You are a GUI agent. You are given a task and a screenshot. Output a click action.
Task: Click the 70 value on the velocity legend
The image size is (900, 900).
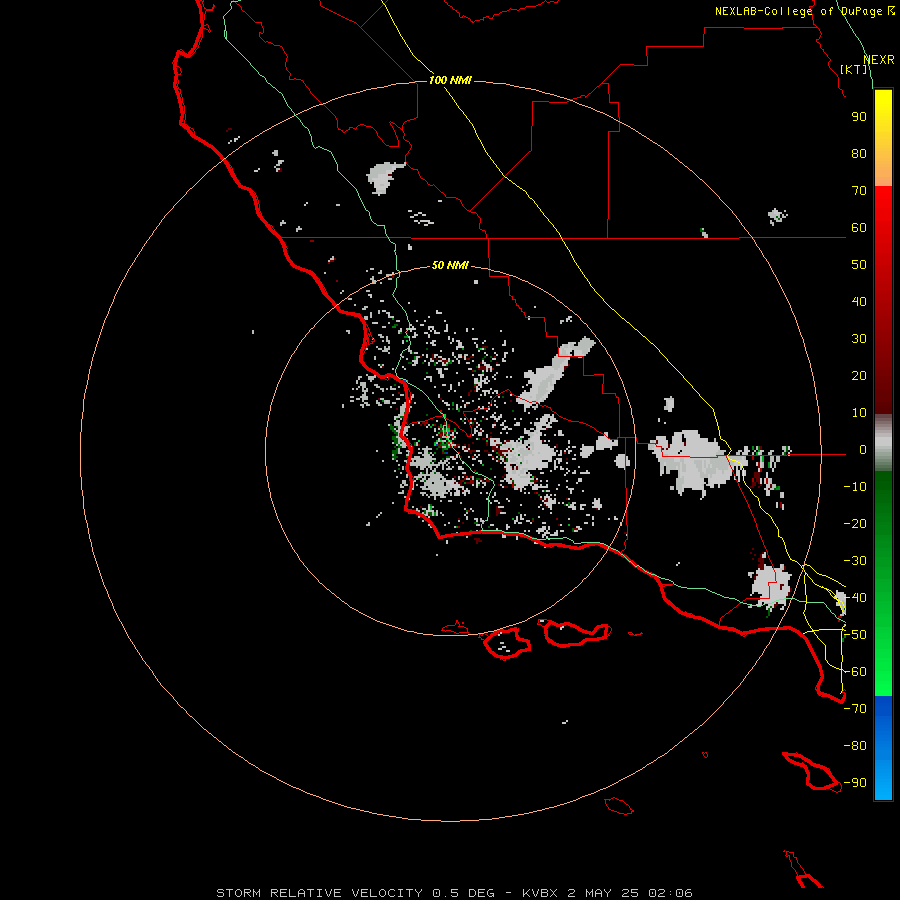(859, 190)
